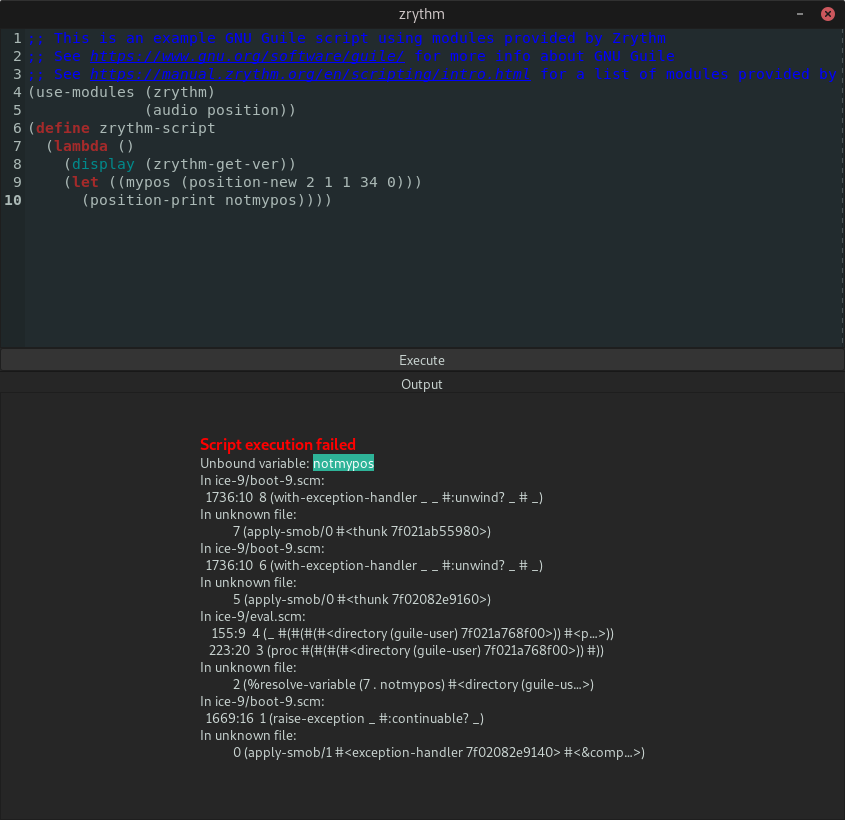Click '(audio position)' text on line 5
This screenshot has width=845, height=820.
tap(220, 110)
